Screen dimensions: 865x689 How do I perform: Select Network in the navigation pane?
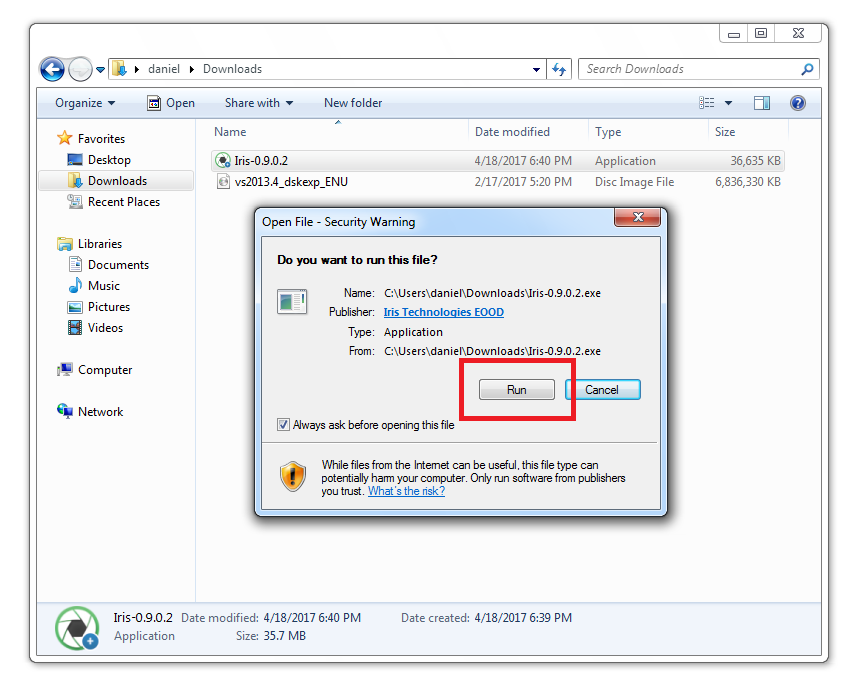100,412
